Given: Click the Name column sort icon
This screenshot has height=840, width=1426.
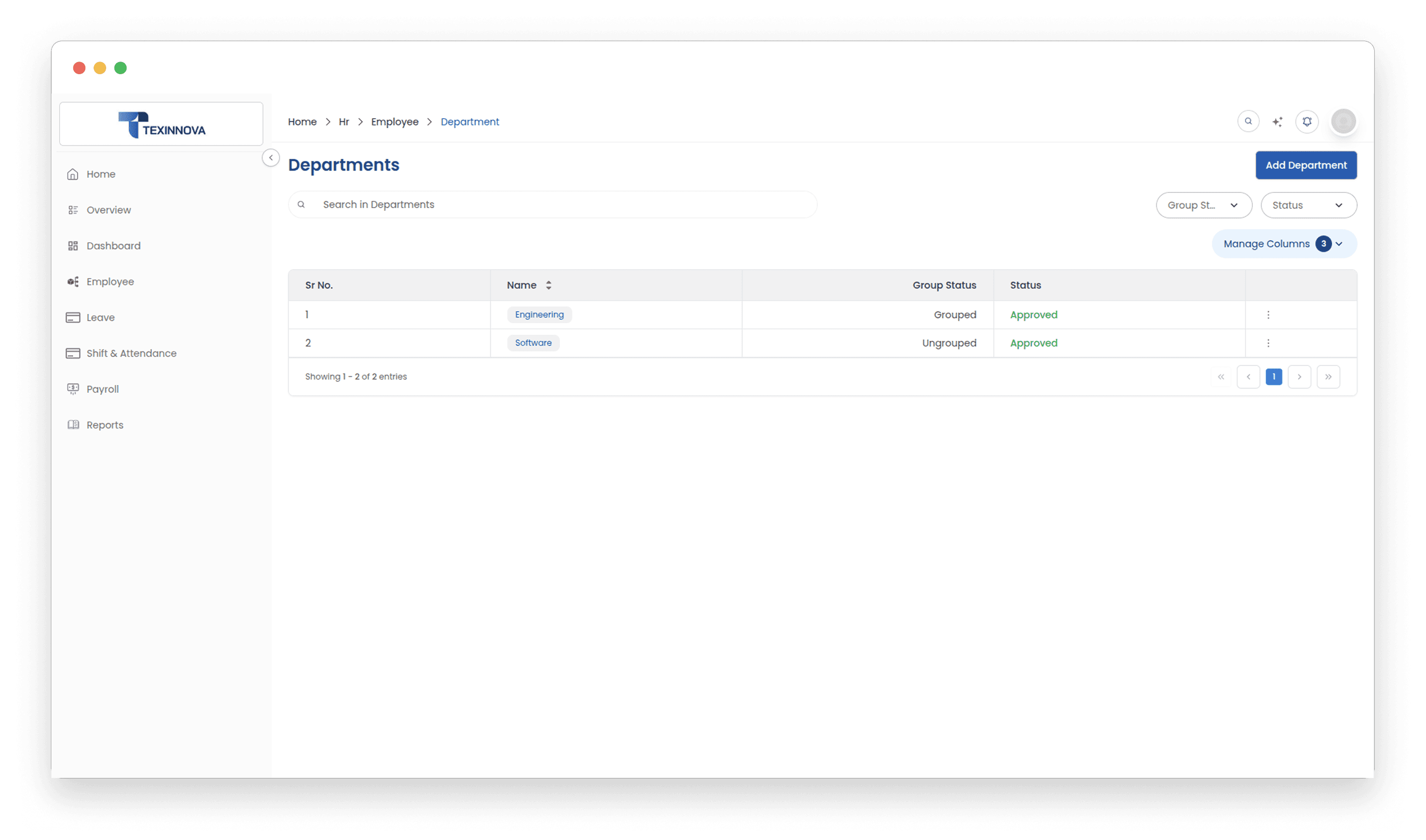Looking at the screenshot, I should point(548,285).
